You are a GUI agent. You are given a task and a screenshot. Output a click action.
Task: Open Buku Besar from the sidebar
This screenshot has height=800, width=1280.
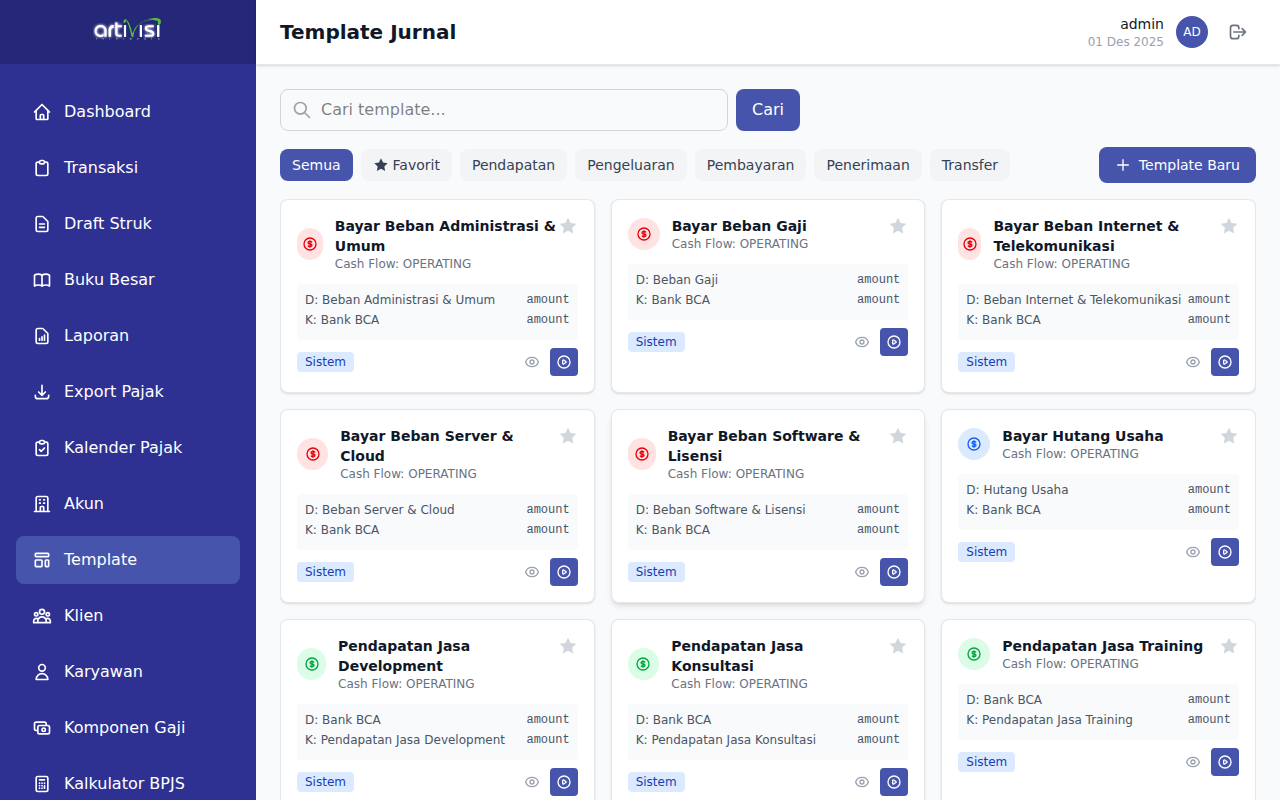[x=109, y=280]
